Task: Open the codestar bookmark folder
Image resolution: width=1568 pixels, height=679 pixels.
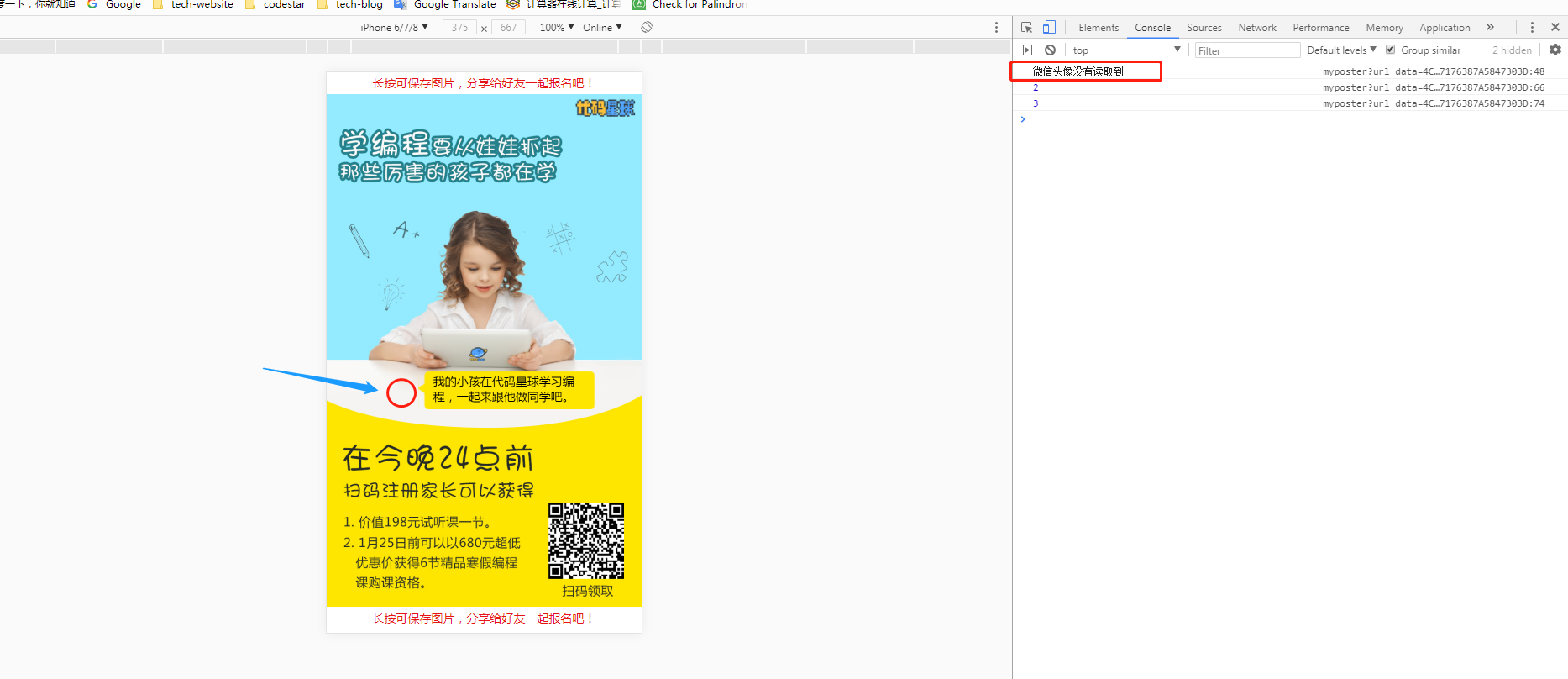Action: click(x=275, y=4)
